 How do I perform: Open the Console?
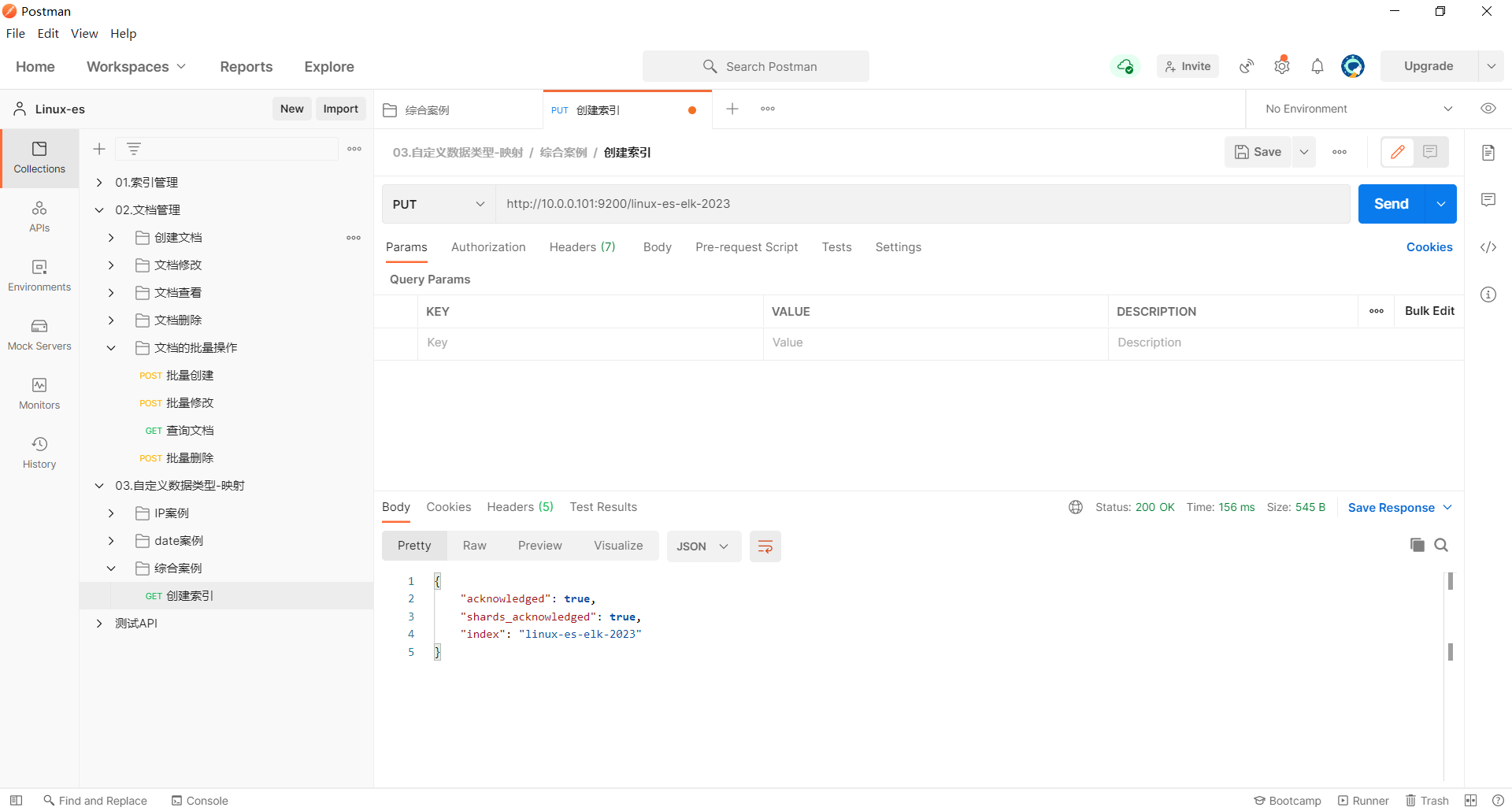pyautogui.click(x=200, y=801)
